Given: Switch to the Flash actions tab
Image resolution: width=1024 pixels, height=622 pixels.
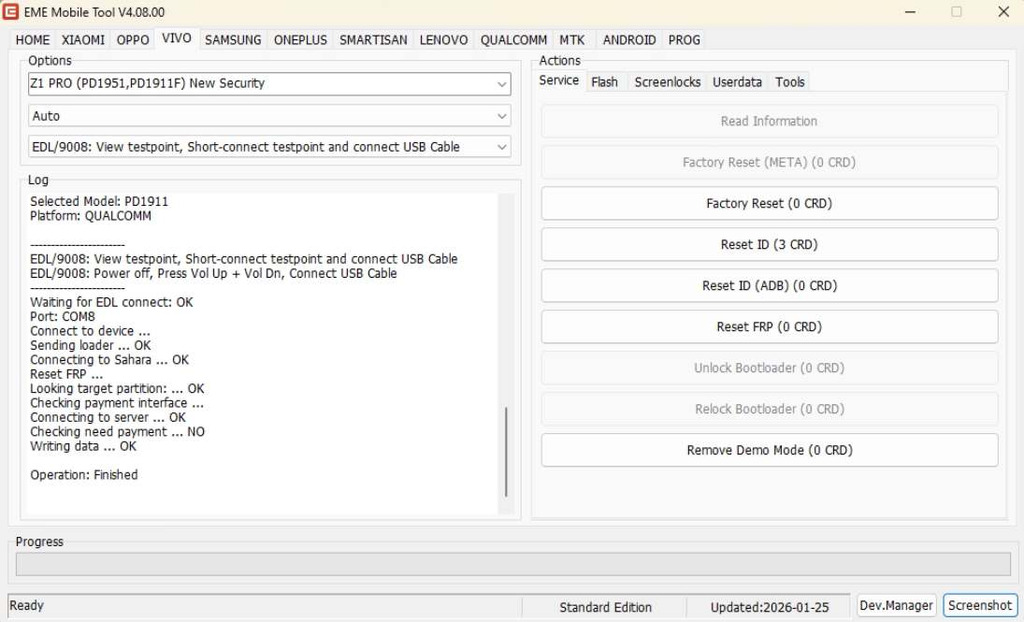Looking at the screenshot, I should coord(605,82).
